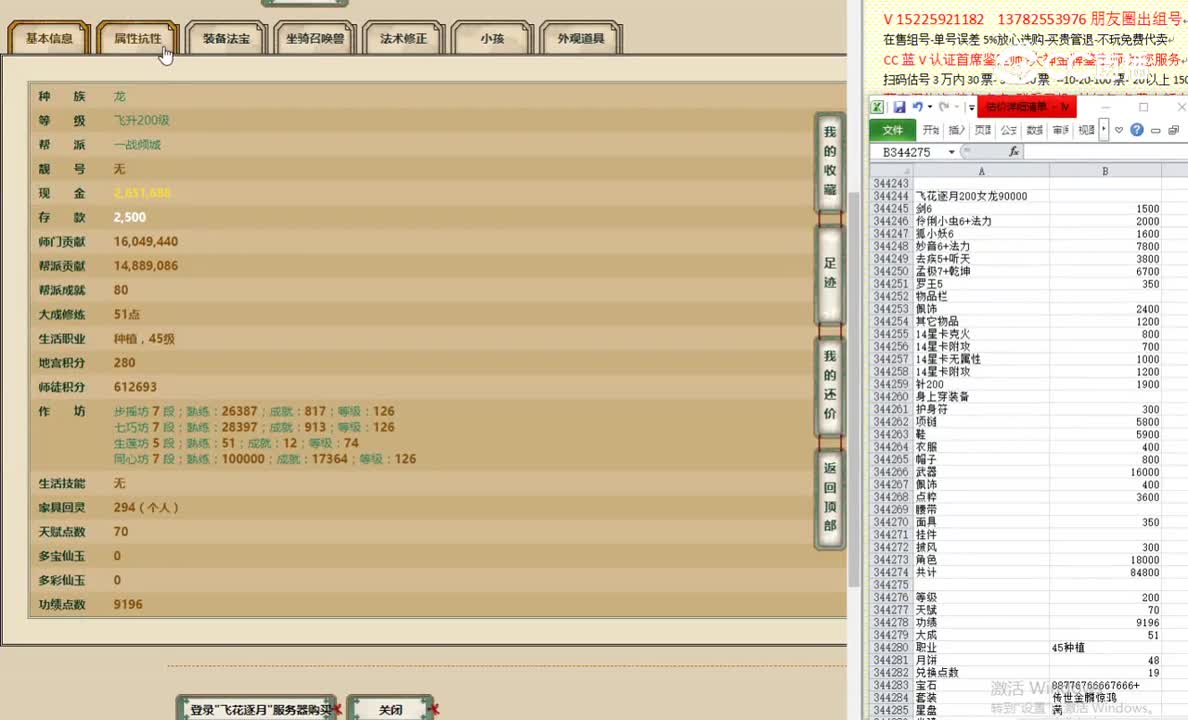Click the cell with 共计 total 84800
Screen dimensions: 1188x720
pyautogui.click(x=1105, y=572)
